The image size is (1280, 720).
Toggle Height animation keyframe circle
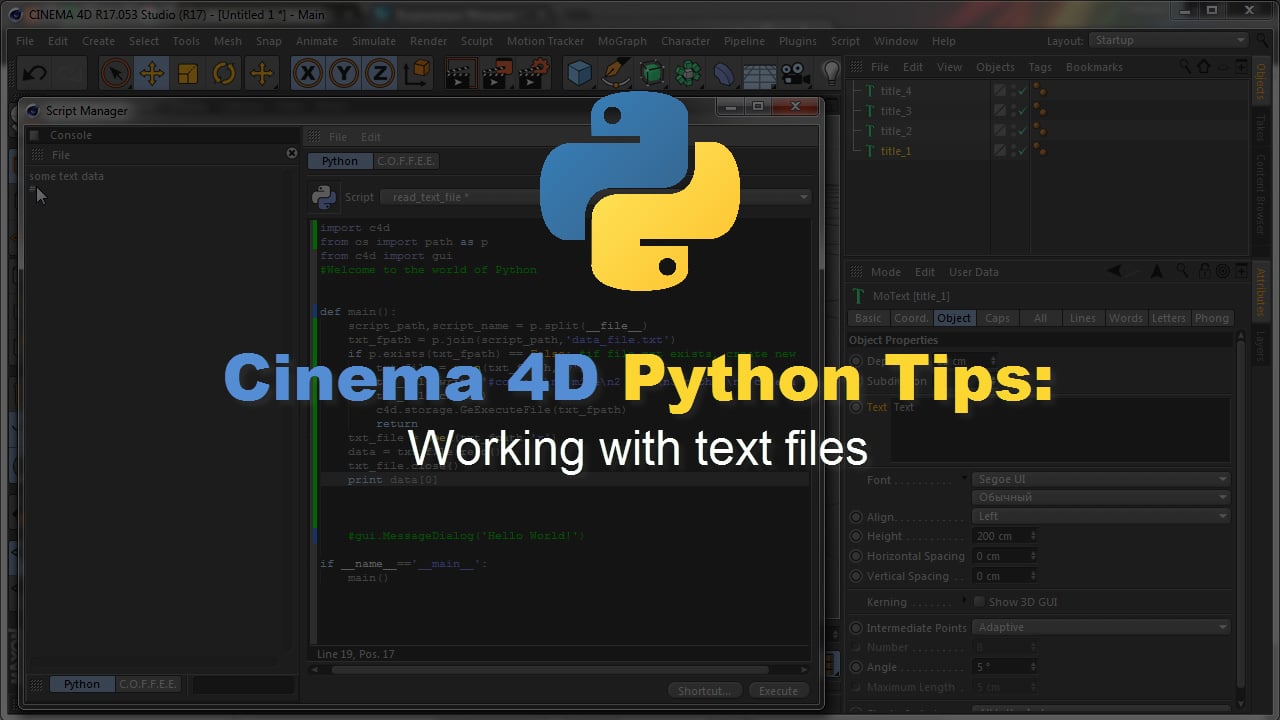pyautogui.click(x=856, y=536)
